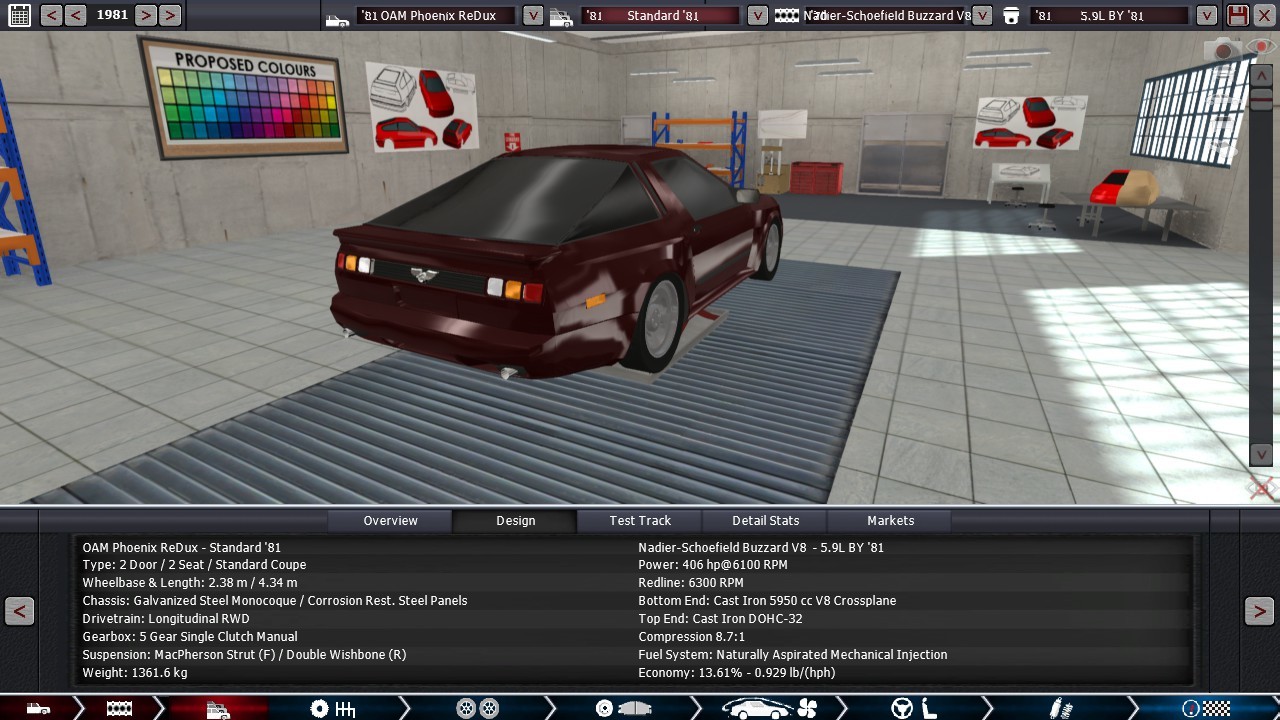Expand the '81 OAM Phoenix ReDux model dropdown
Viewport: 1280px width, 720px height.
533,15
